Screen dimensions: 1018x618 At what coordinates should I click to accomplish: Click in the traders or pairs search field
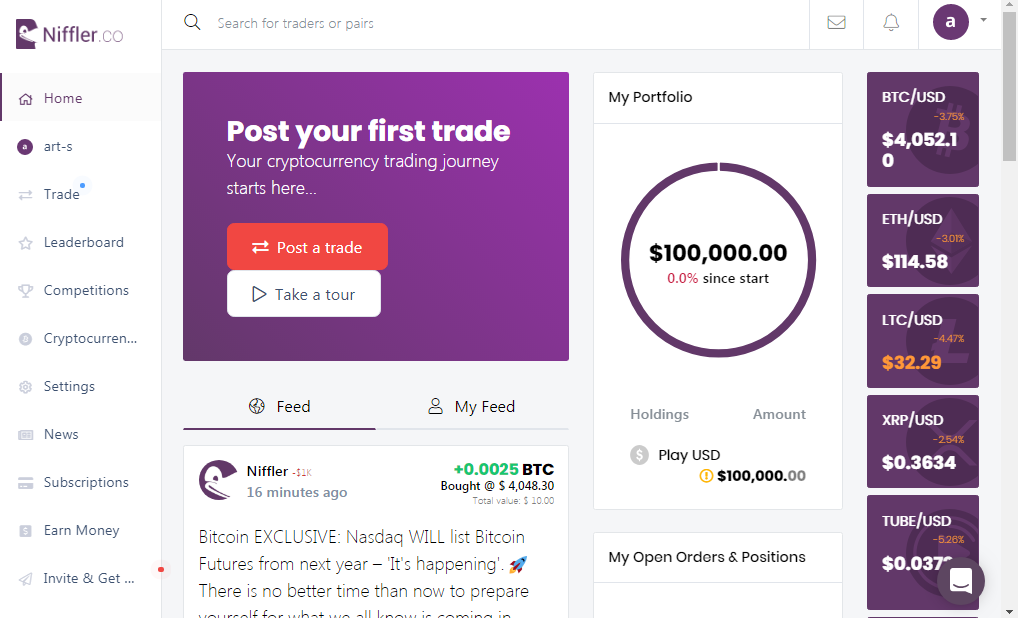tap(506, 23)
